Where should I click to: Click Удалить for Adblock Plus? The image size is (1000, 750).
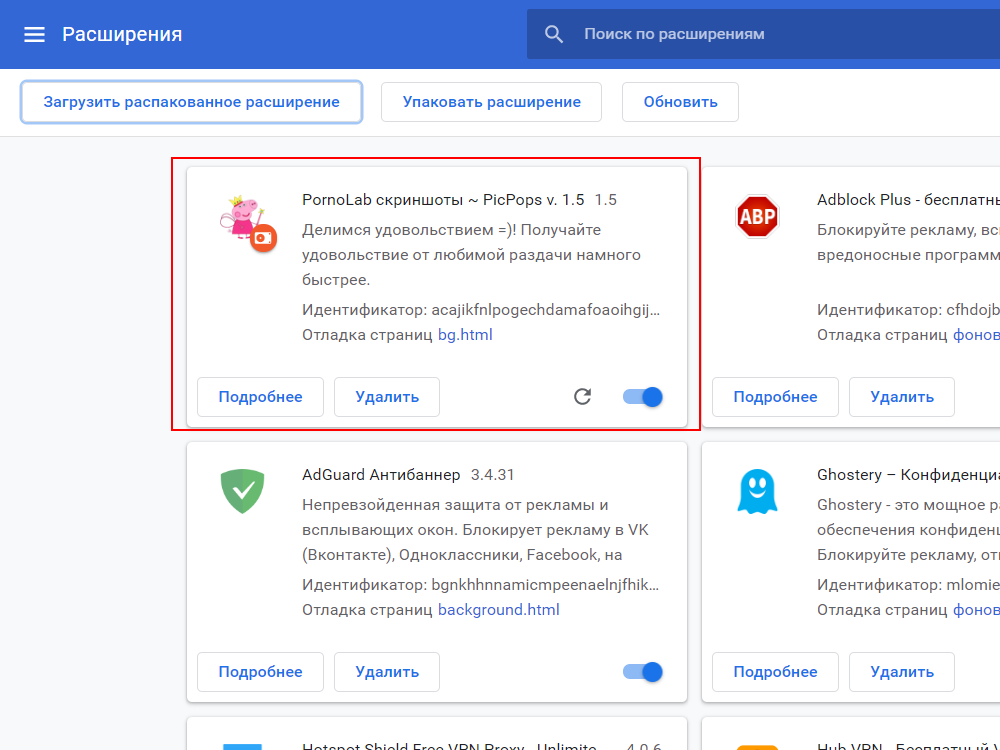[x=902, y=397]
